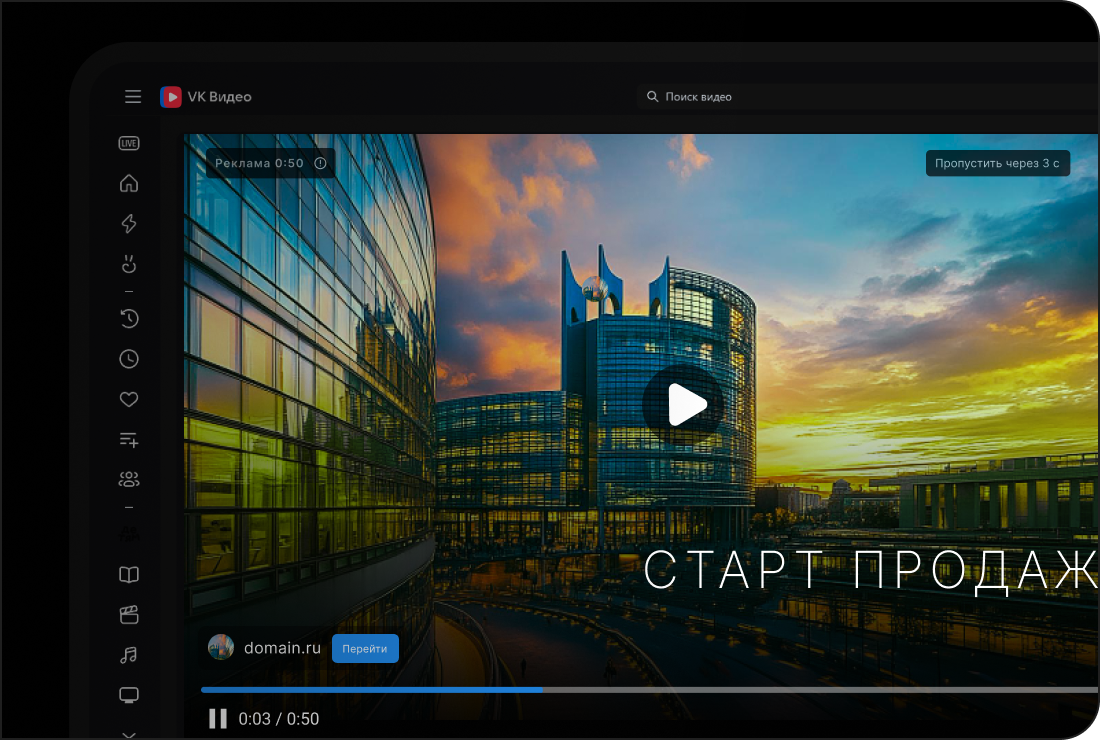This screenshot has height=740, width=1100.
Task: Click the Перейти button
Action: click(365, 649)
